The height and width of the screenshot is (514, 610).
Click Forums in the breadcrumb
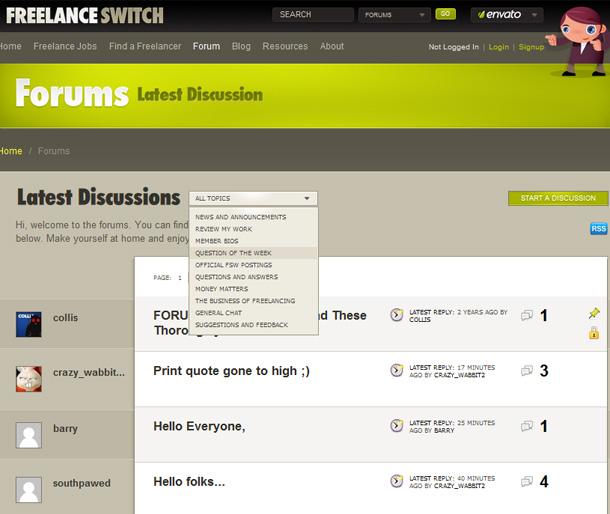54,151
